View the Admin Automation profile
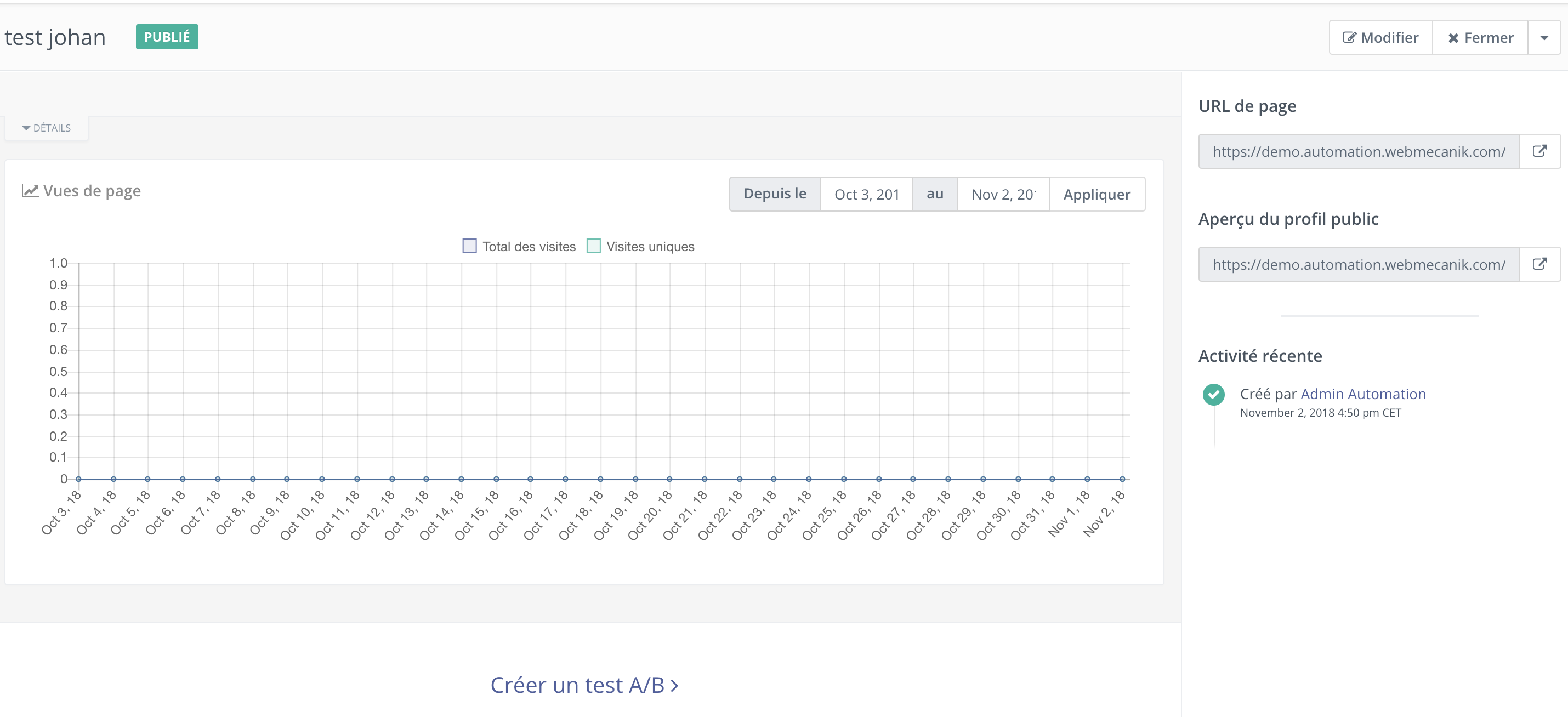1568x717 pixels. point(1364,394)
